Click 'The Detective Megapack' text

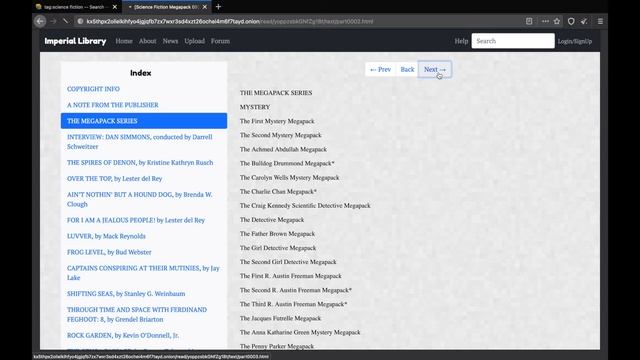click(x=272, y=220)
